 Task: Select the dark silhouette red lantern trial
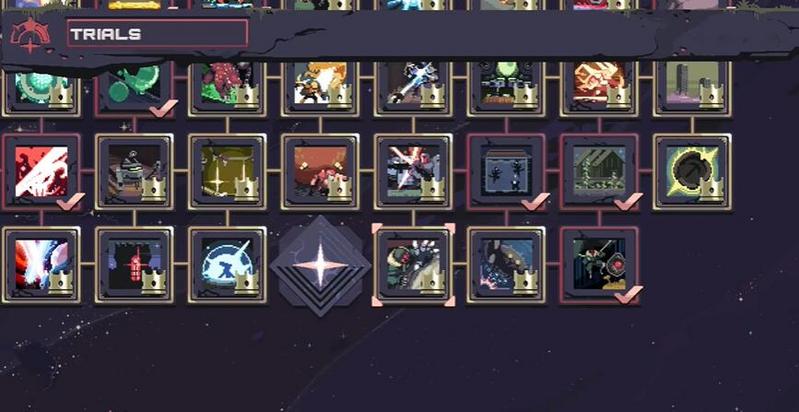(x=135, y=265)
